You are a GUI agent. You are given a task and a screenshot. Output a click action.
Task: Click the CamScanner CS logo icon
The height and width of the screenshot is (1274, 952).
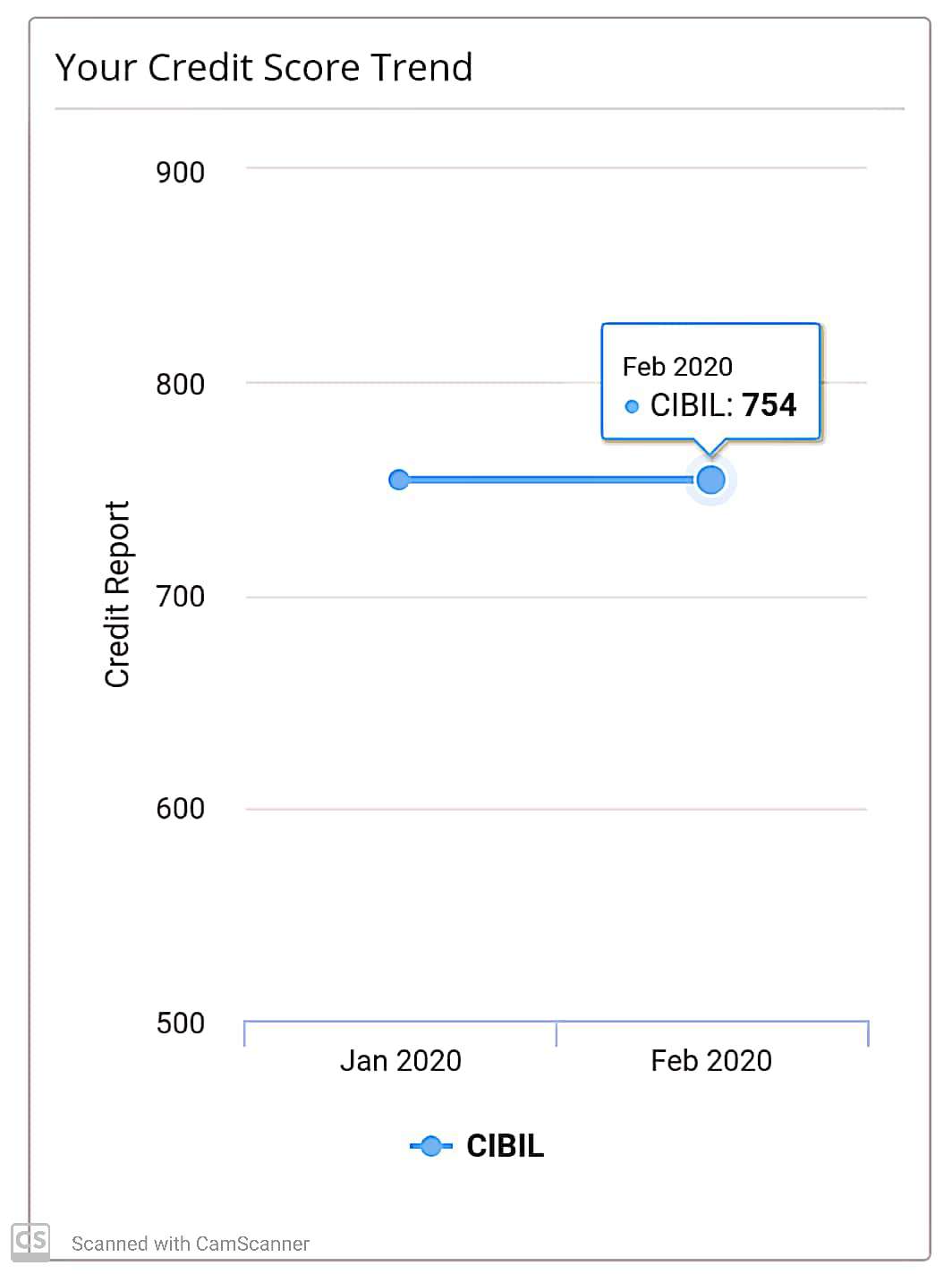click(x=30, y=1241)
